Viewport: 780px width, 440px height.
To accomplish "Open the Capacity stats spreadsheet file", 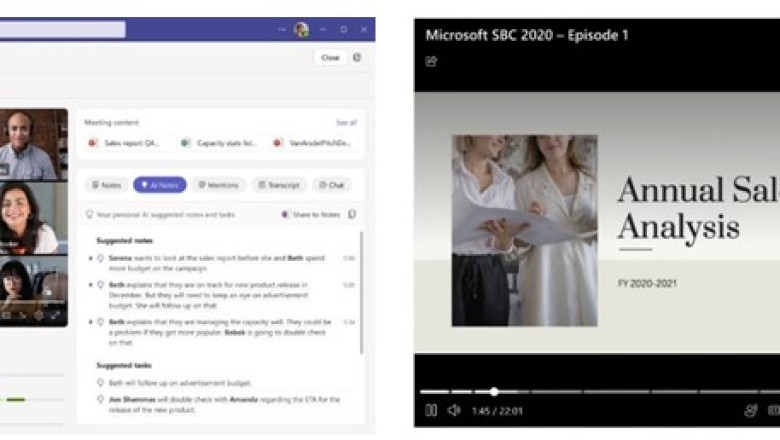I will click(219, 143).
